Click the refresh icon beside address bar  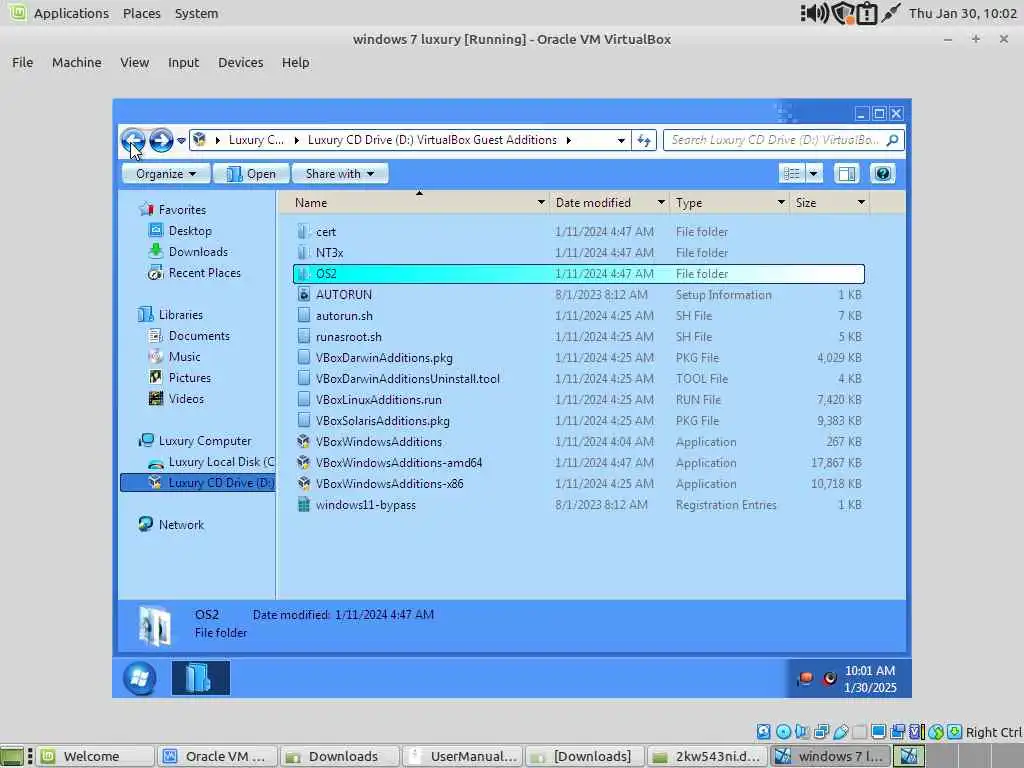pyautogui.click(x=644, y=140)
